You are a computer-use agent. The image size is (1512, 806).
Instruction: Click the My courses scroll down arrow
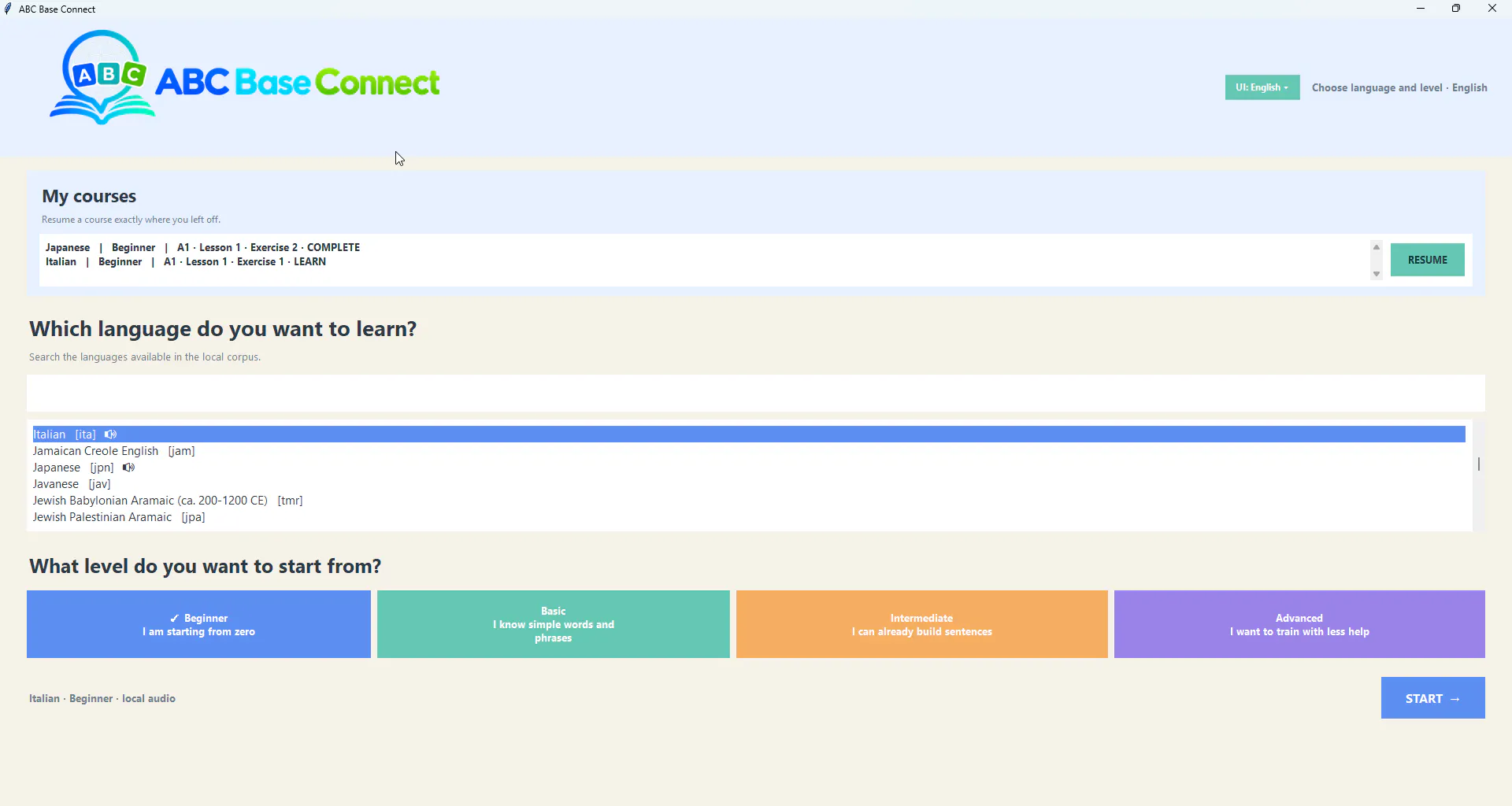click(x=1377, y=274)
